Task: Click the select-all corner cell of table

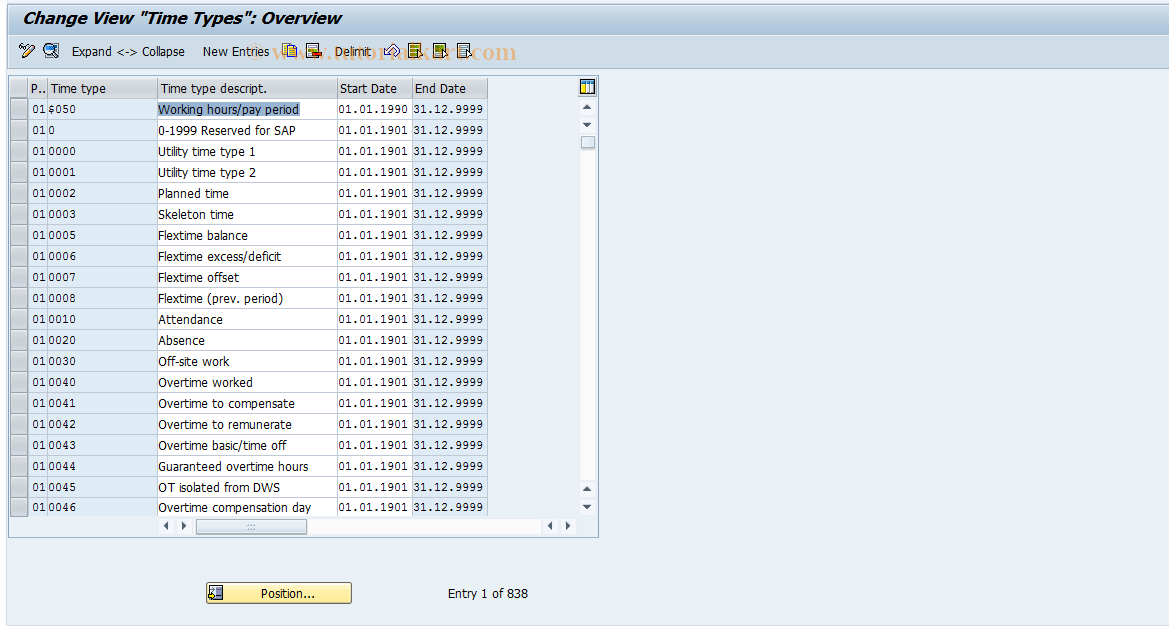Action: 19,88
